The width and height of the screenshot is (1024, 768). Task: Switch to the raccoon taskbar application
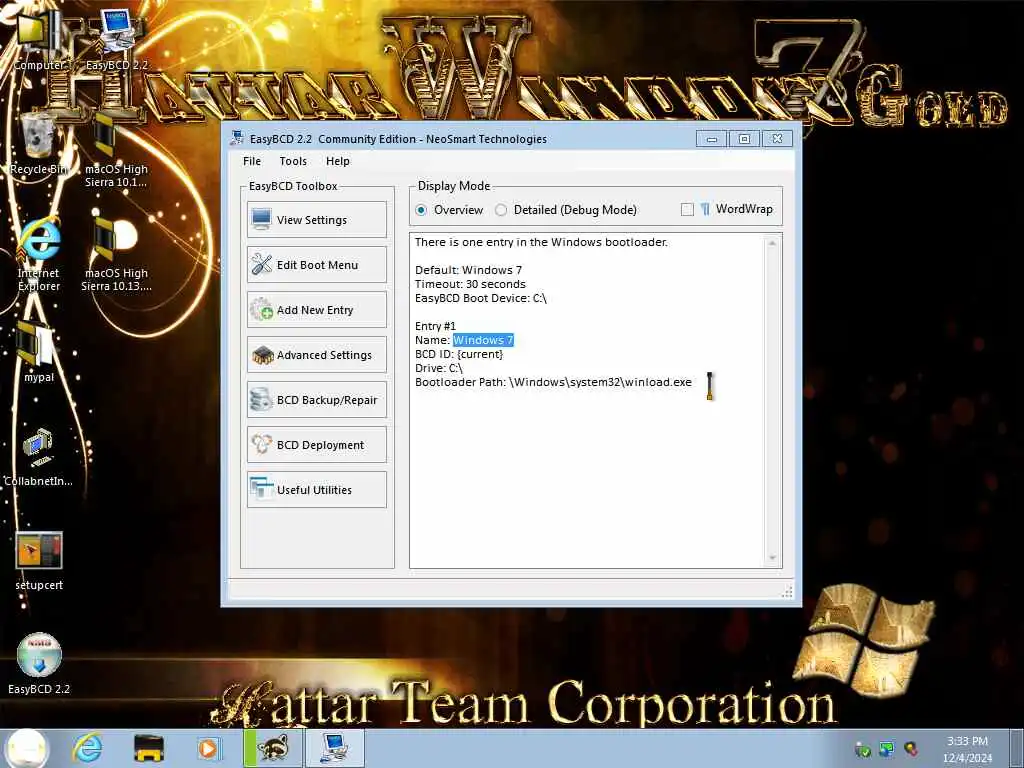point(272,748)
